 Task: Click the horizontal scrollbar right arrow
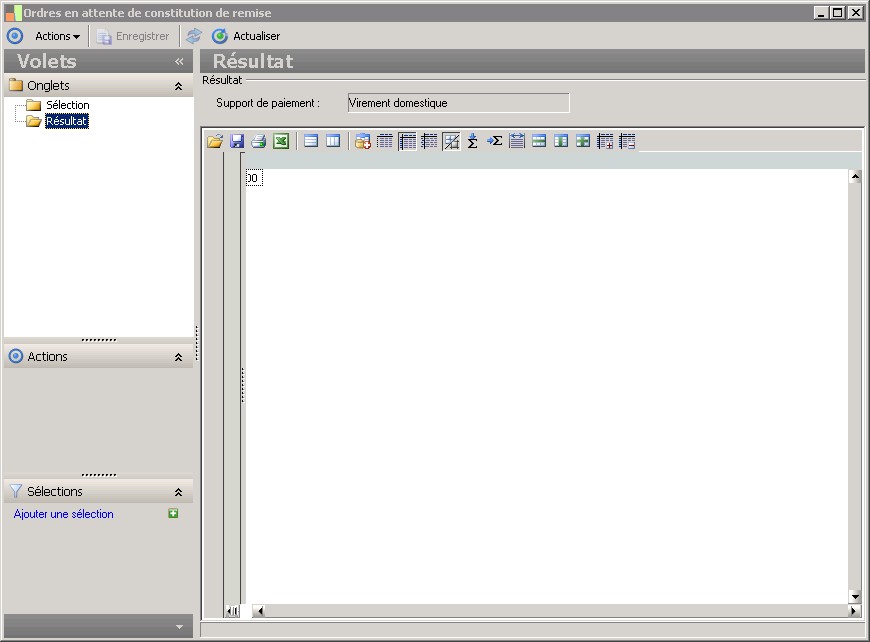[x=853, y=611]
